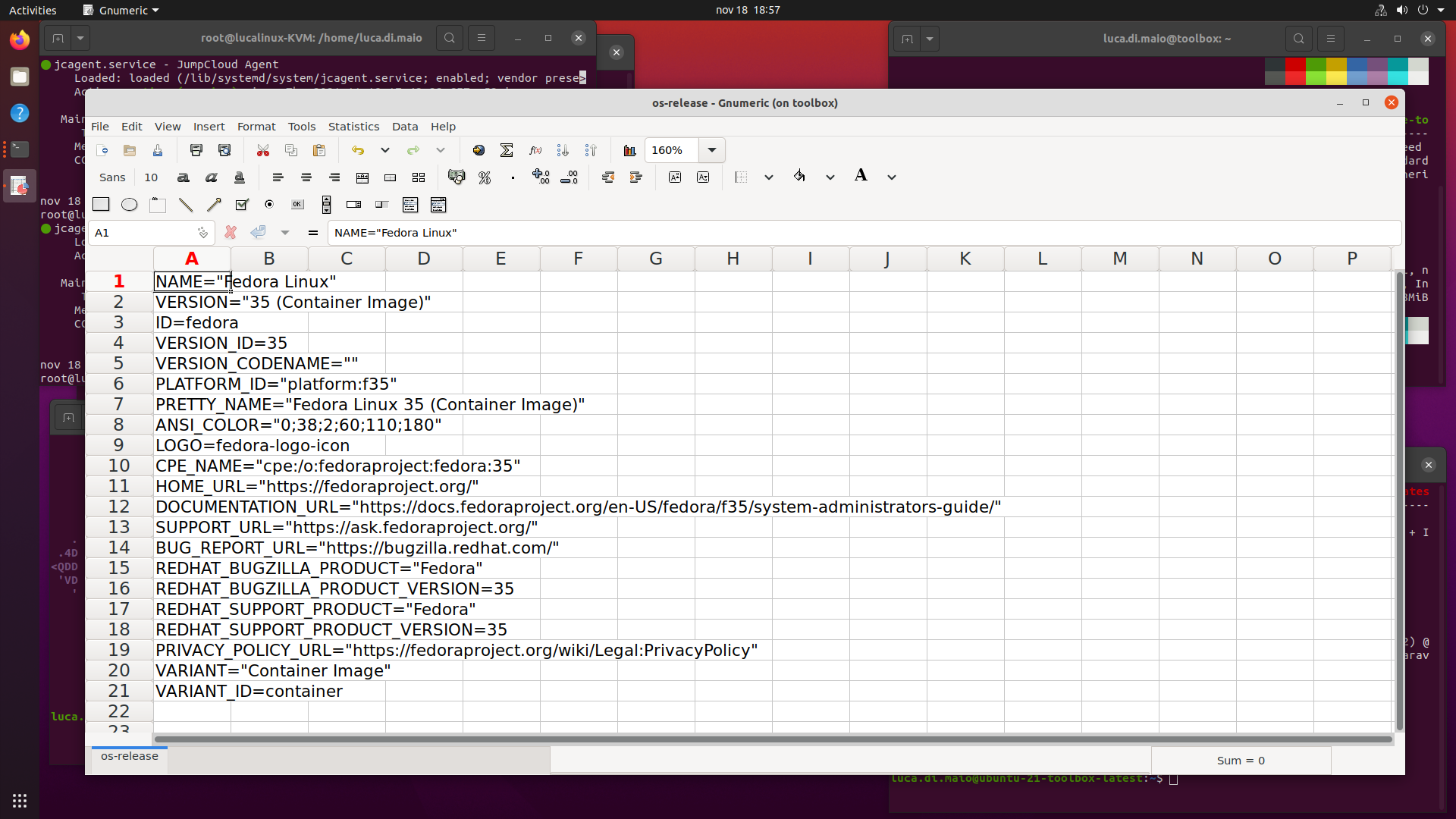Insert sum into the current cell

point(507,150)
